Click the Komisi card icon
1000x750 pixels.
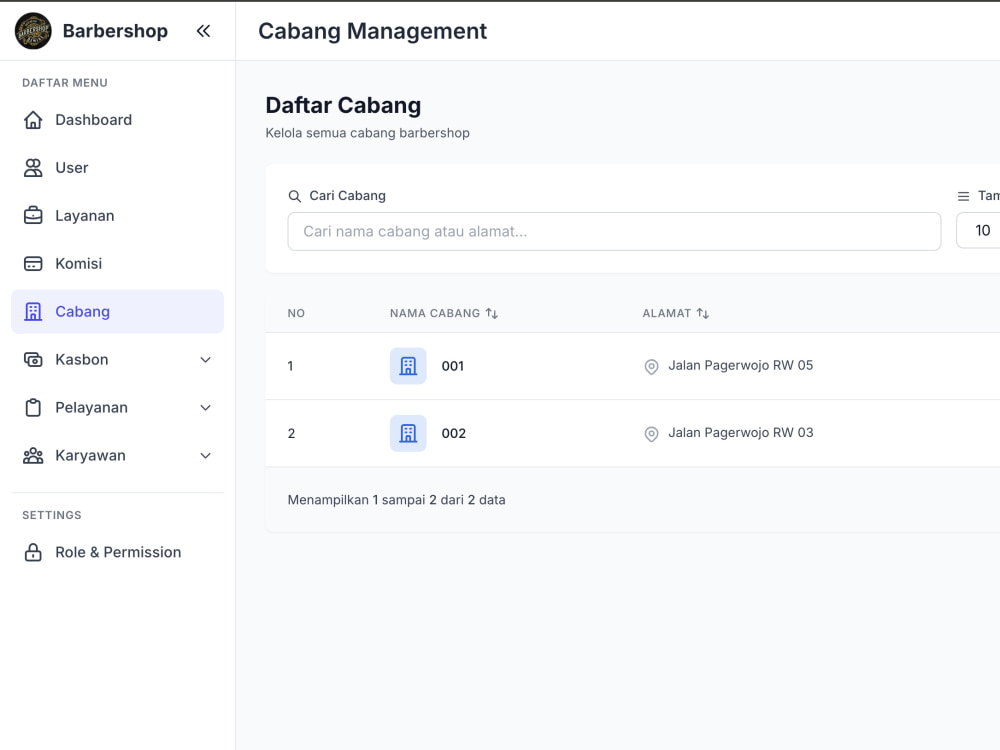coord(33,263)
